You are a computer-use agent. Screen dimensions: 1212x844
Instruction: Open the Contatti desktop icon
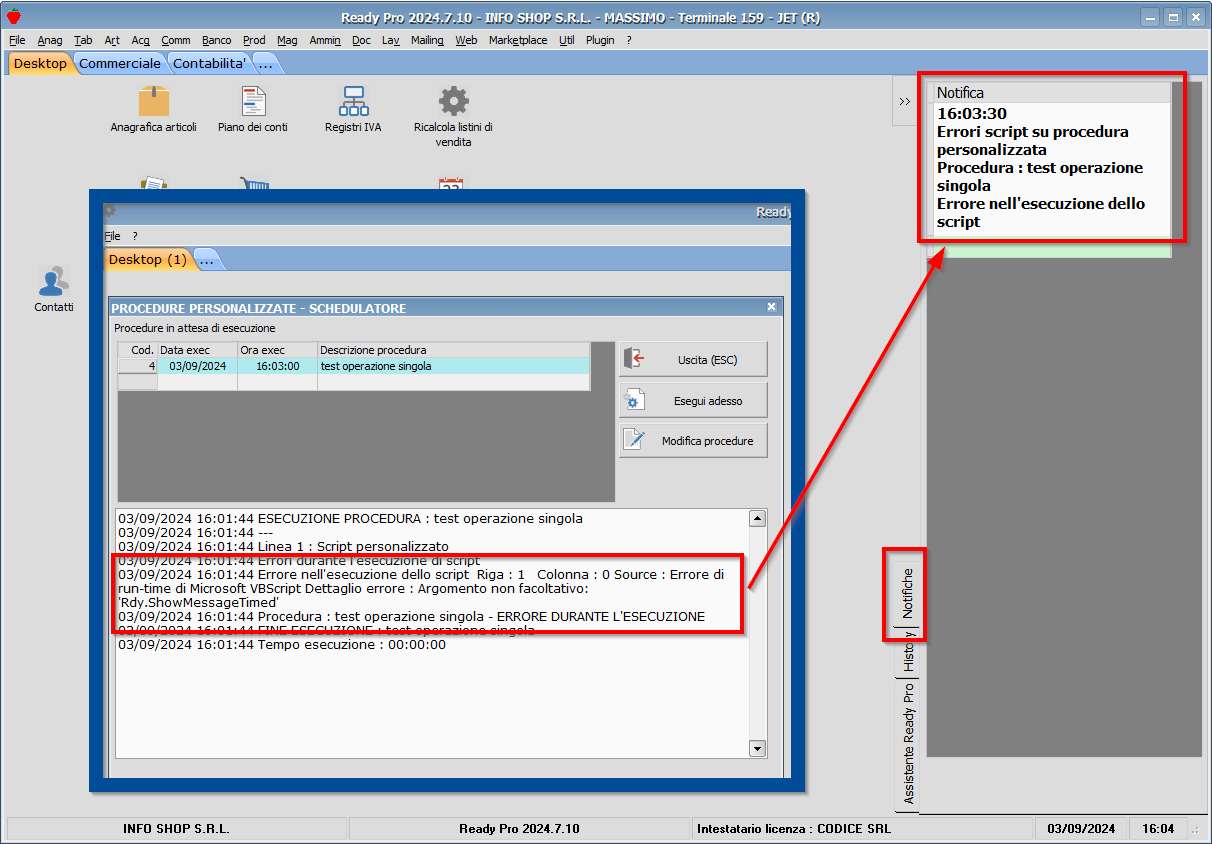pos(54,284)
